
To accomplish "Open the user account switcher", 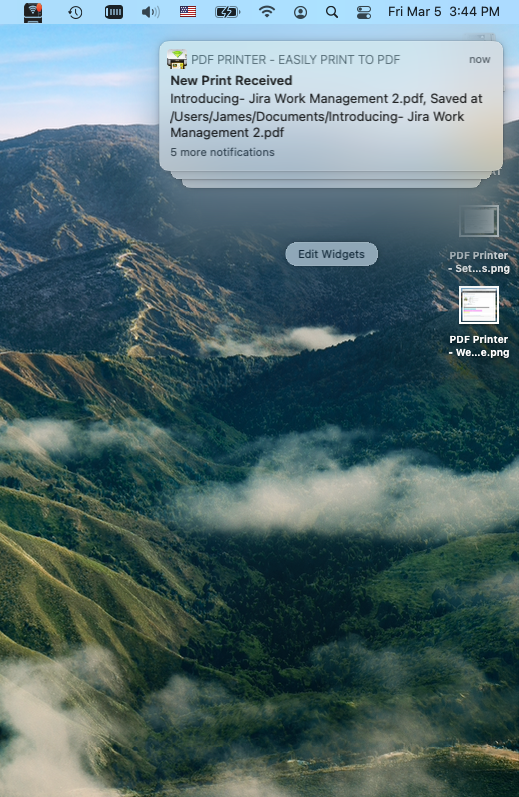I will coord(300,12).
